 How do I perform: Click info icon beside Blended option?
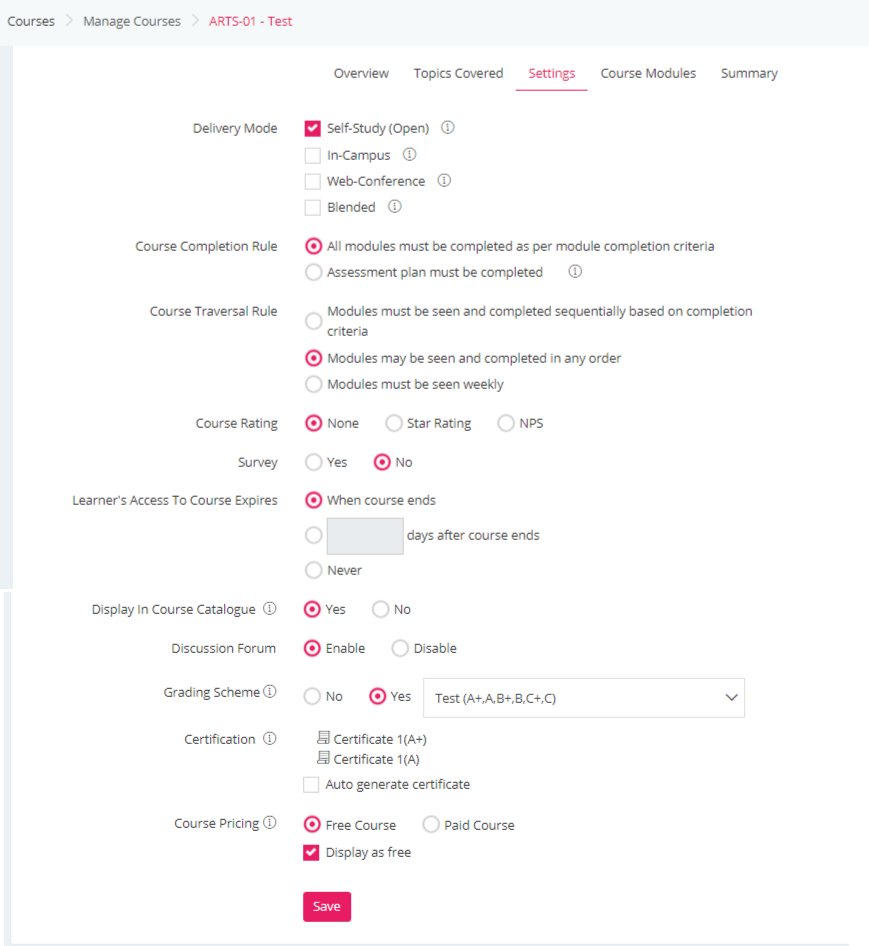coord(395,206)
